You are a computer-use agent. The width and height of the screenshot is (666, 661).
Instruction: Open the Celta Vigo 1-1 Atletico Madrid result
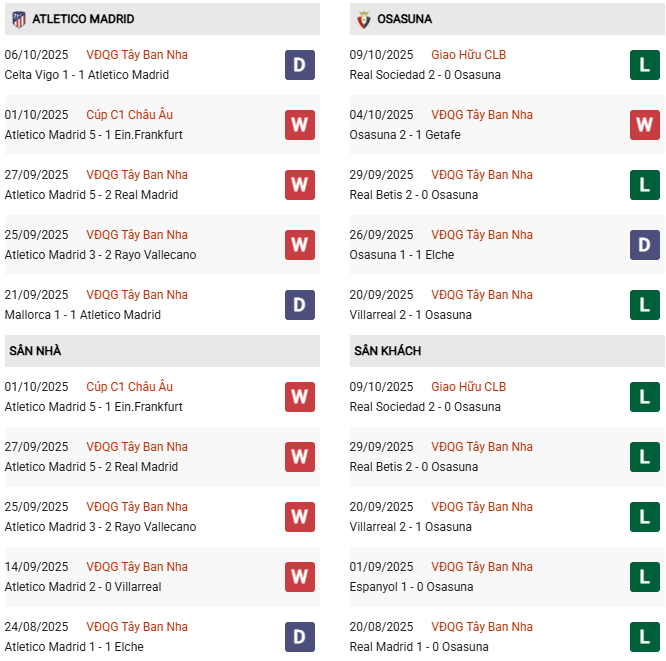click(x=86, y=75)
